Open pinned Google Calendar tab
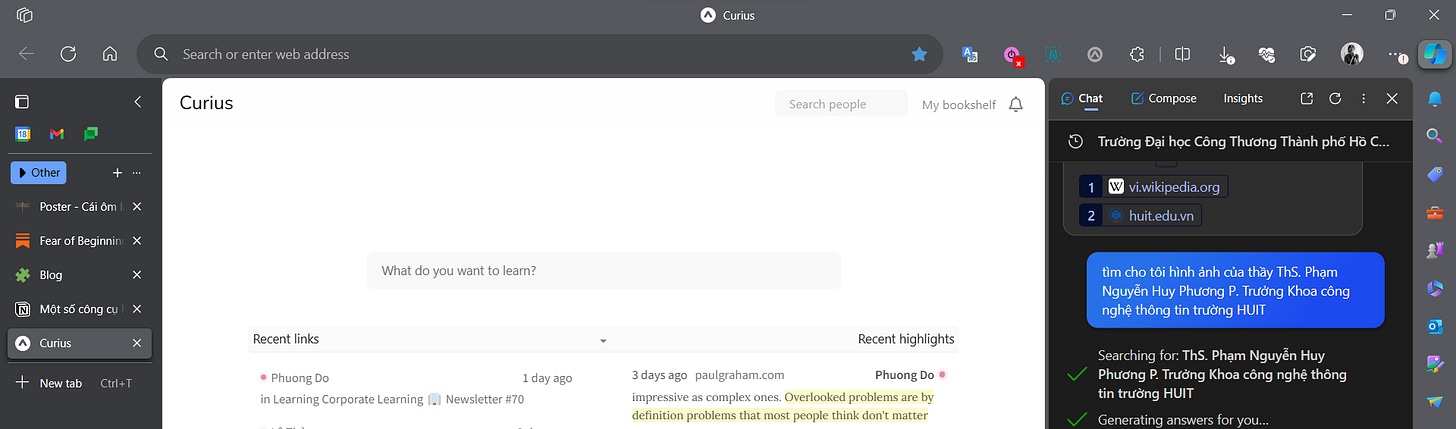Screen dimensions: 1456x429 pyautogui.click(x=22, y=133)
